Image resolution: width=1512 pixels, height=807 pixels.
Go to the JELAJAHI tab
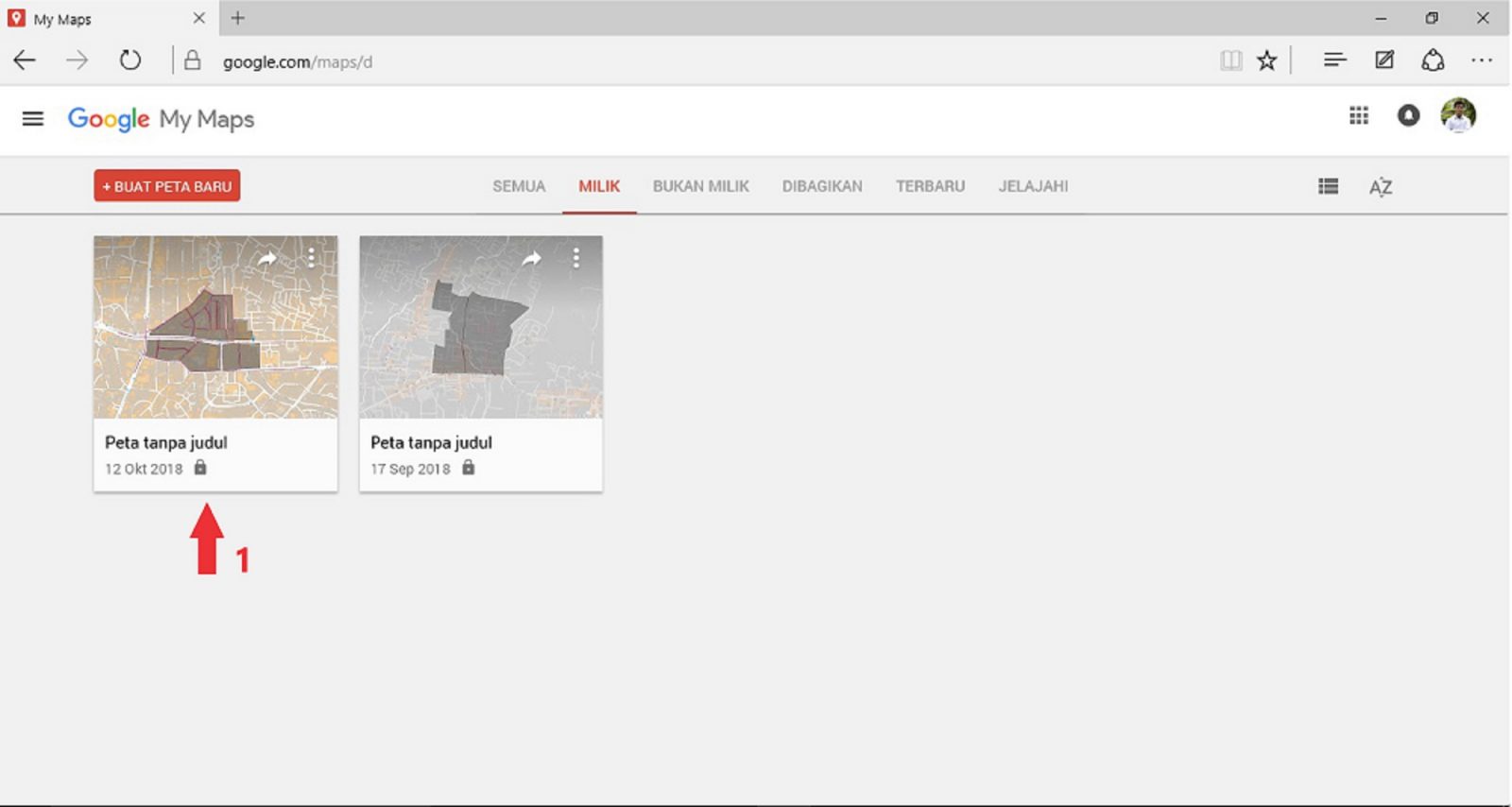click(1034, 186)
